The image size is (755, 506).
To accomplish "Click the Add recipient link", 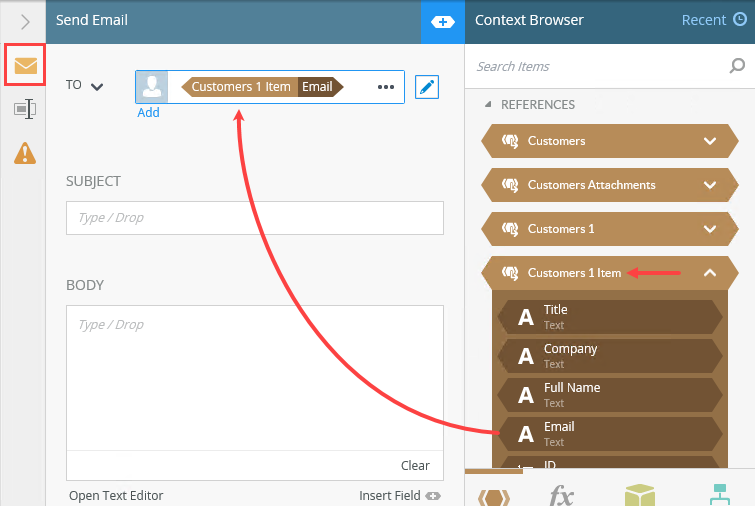I will coord(148,113).
